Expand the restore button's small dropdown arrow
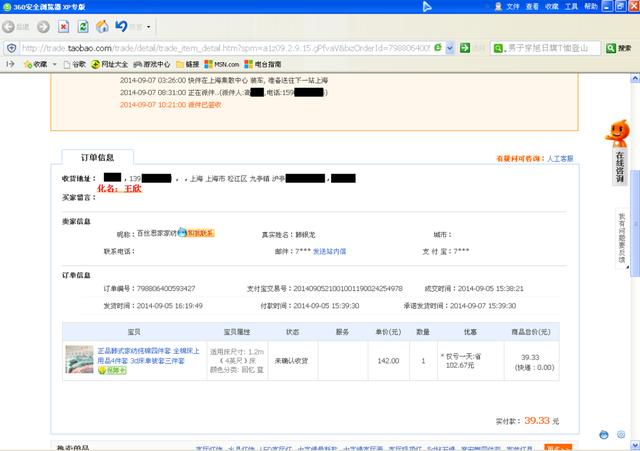Screen dimensions: 640x451 coord(149,27)
